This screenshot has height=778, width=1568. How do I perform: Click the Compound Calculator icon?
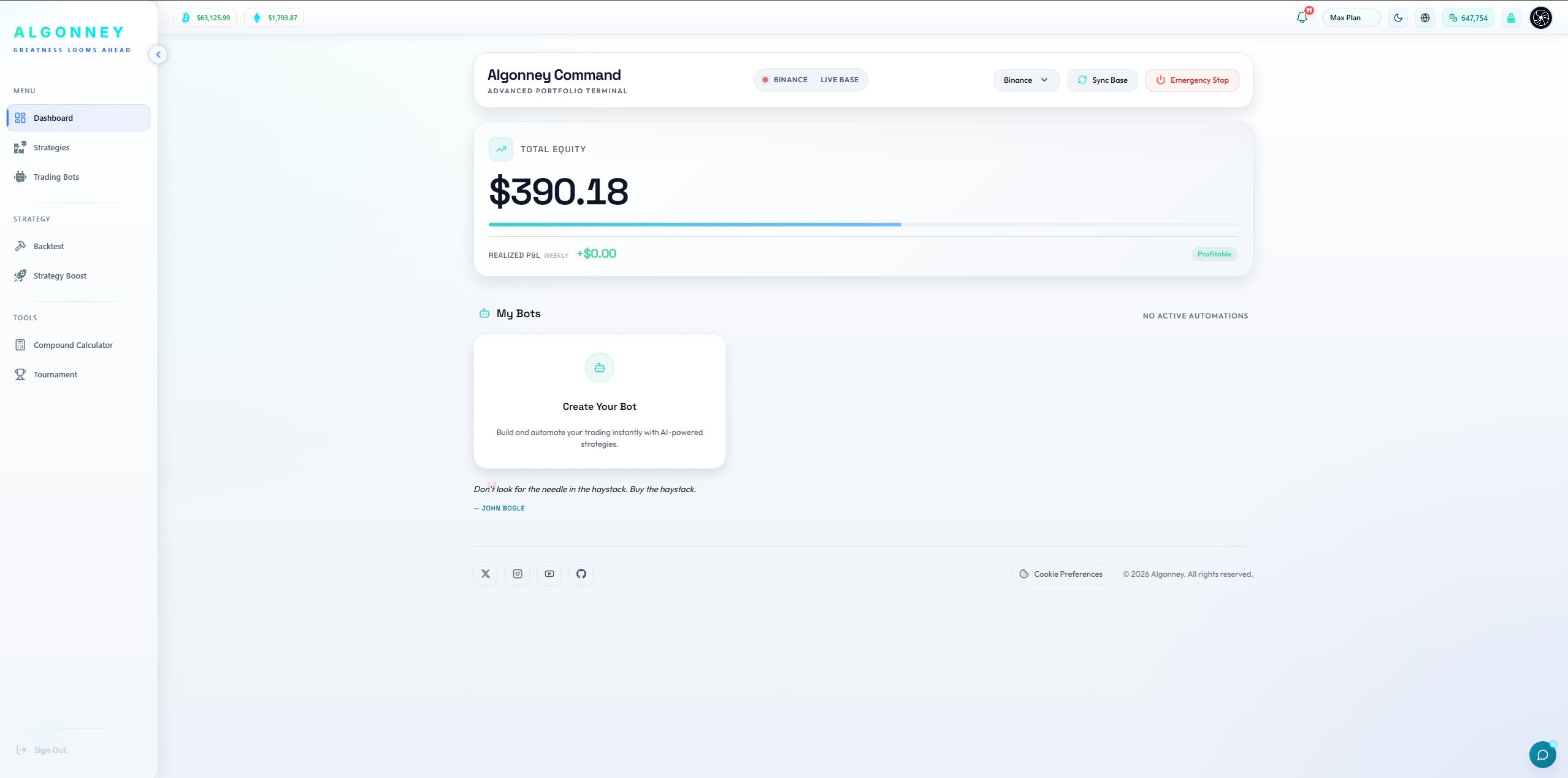coord(20,345)
